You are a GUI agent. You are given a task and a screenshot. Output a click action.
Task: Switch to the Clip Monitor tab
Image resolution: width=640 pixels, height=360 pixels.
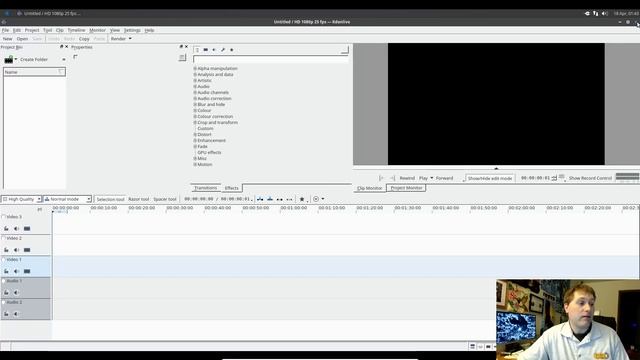pyautogui.click(x=369, y=188)
